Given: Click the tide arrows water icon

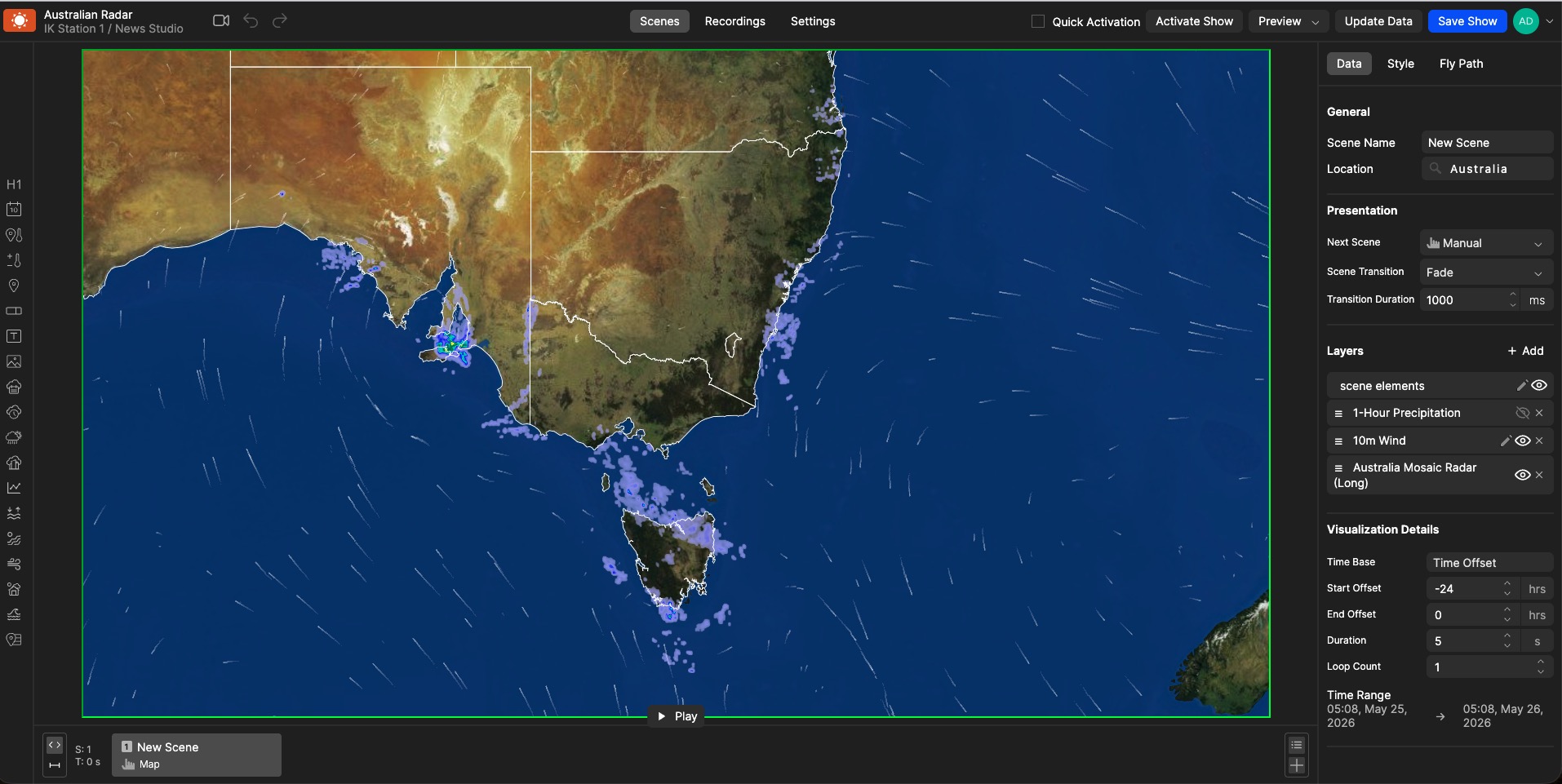Looking at the screenshot, I should pos(14,513).
